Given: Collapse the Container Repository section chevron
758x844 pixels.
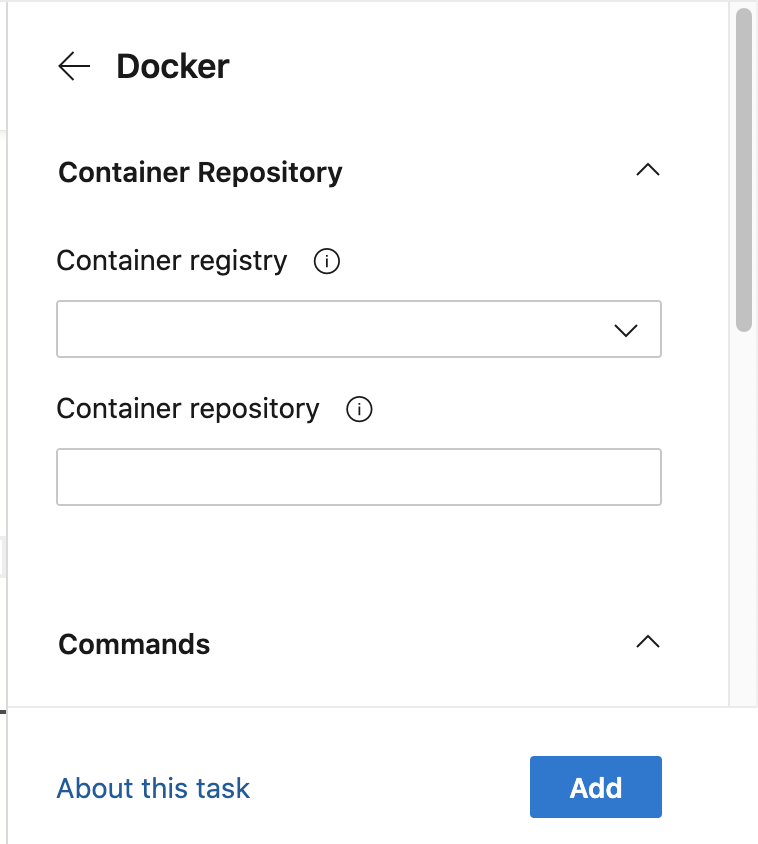Looking at the screenshot, I should pos(648,171).
